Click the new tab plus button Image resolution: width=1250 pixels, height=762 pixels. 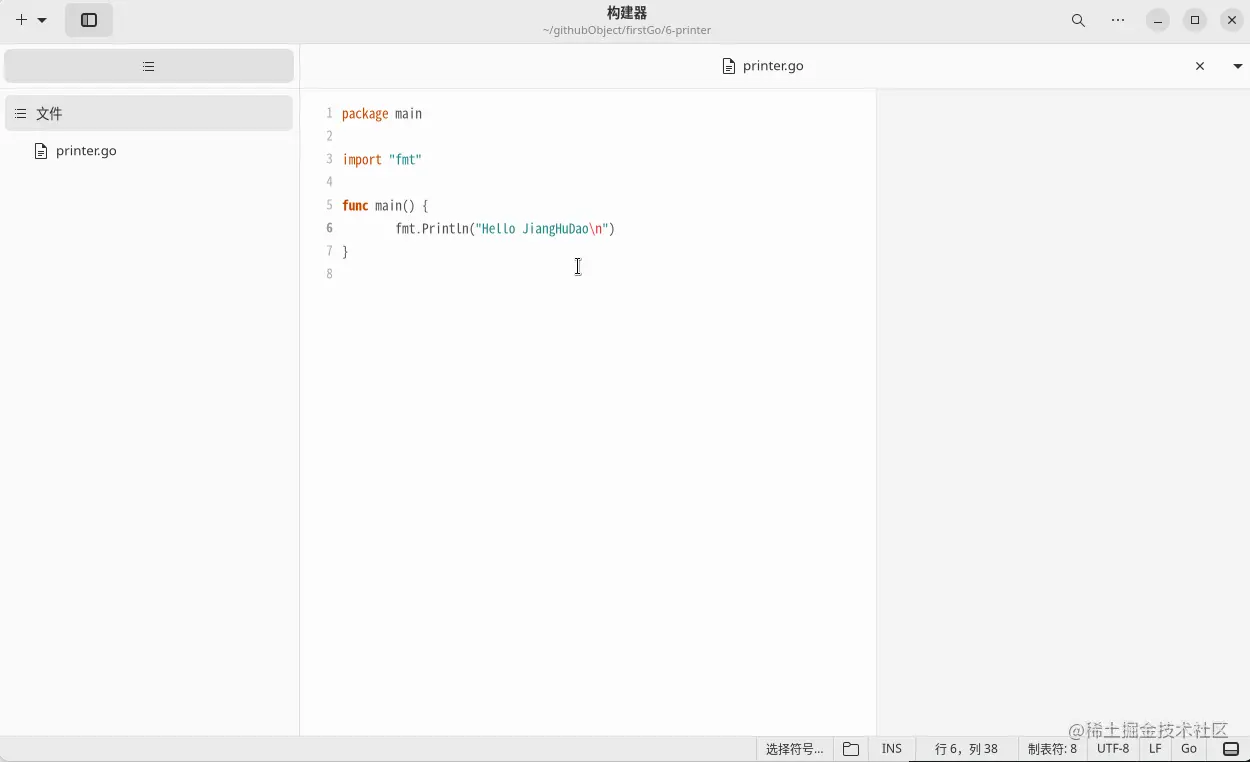(x=20, y=19)
